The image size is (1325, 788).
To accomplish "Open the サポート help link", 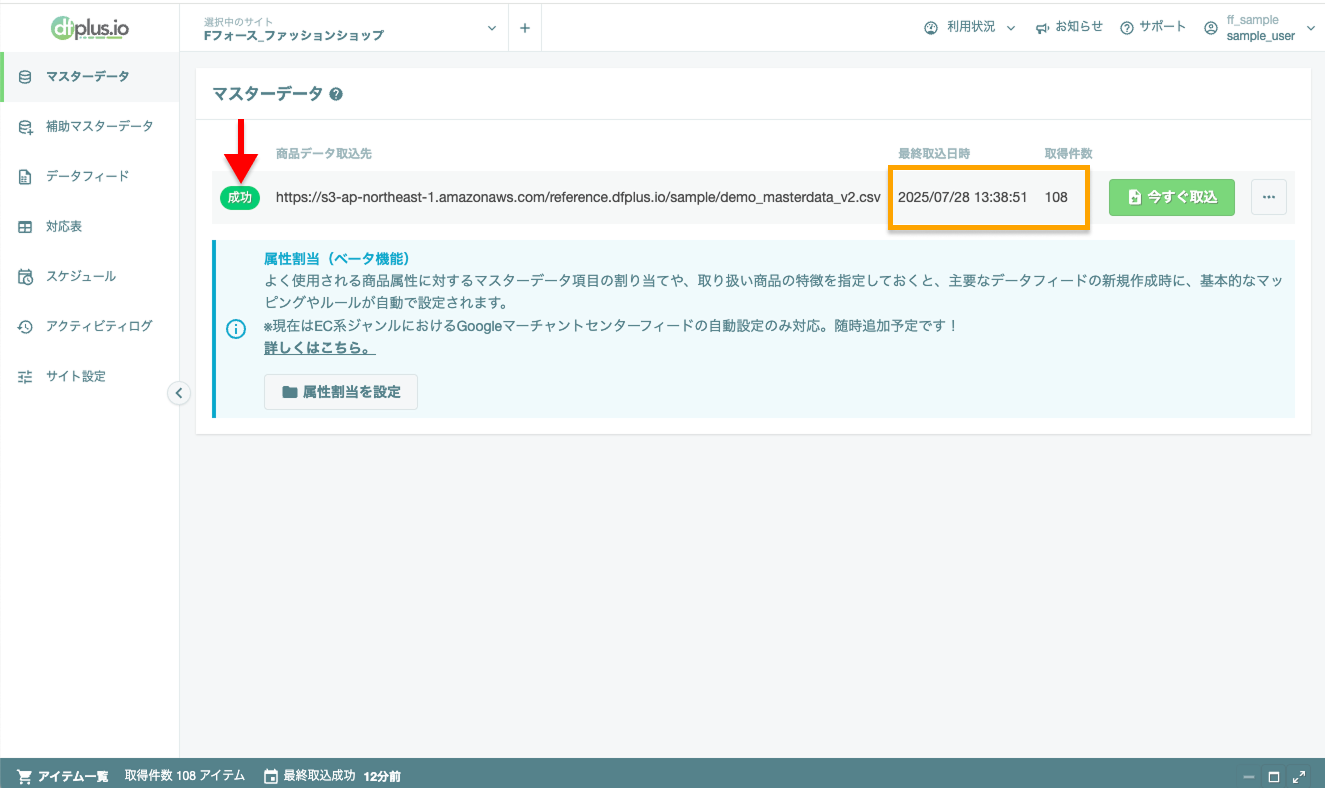I will (1153, 27).
